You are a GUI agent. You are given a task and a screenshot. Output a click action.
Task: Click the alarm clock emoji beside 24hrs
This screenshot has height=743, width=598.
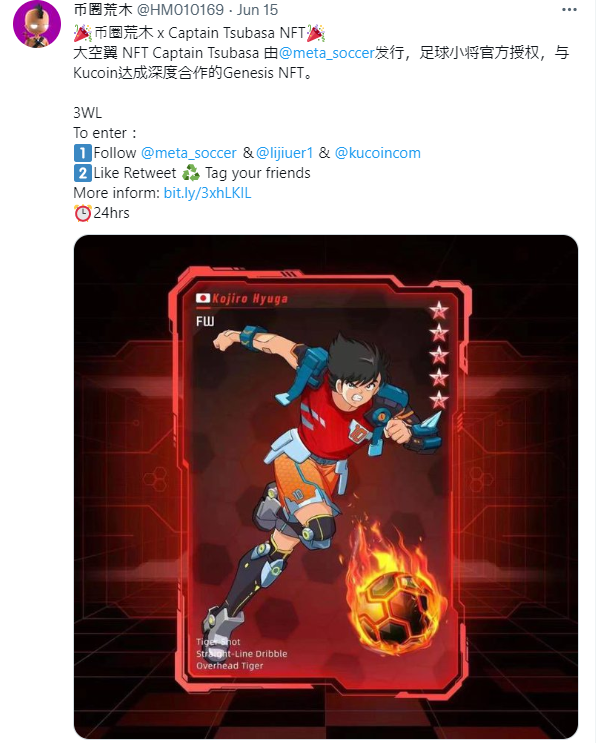click(82, 213)
